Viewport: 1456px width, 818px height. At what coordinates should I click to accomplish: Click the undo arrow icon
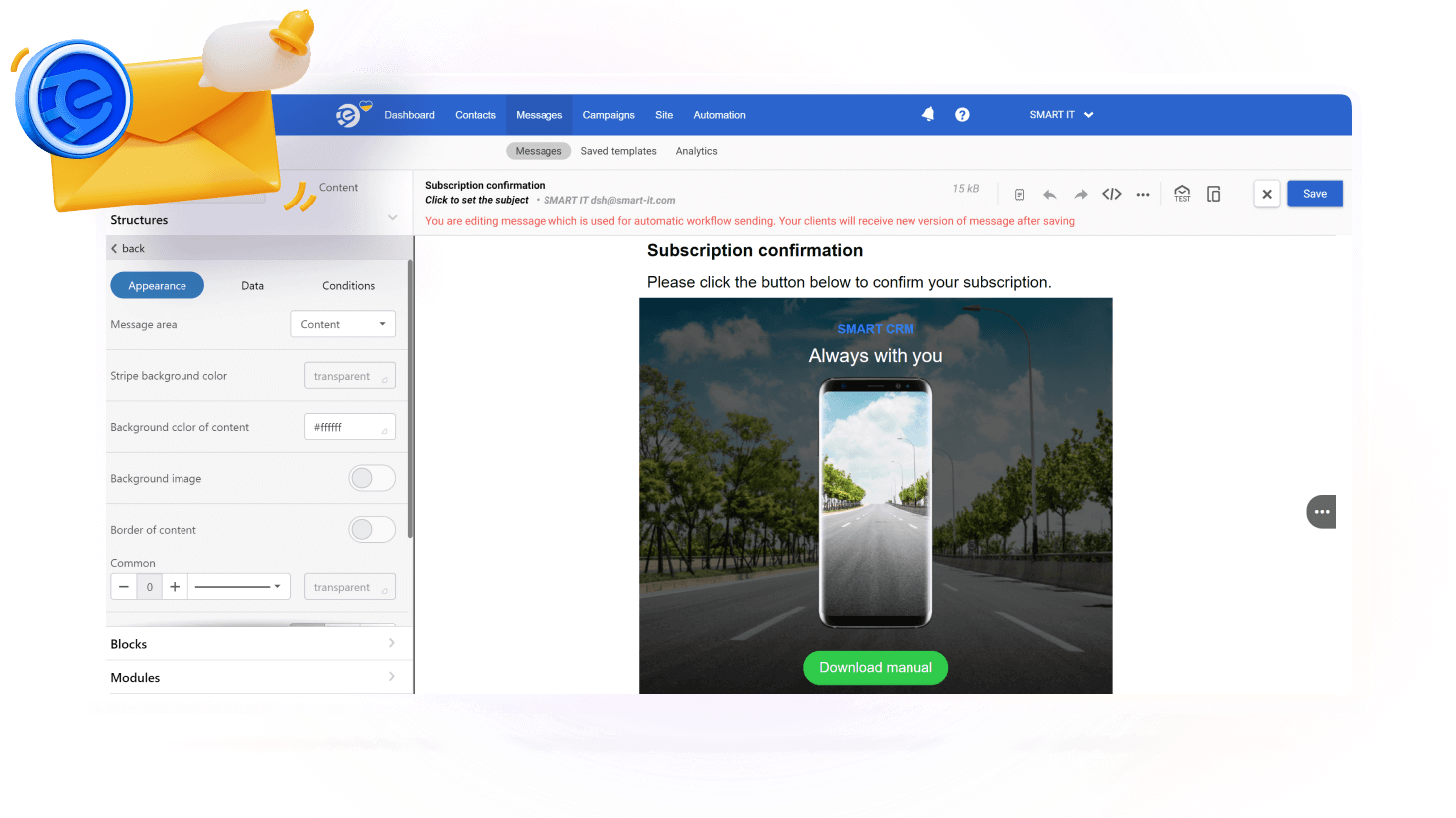click(x=1049, y=195)
